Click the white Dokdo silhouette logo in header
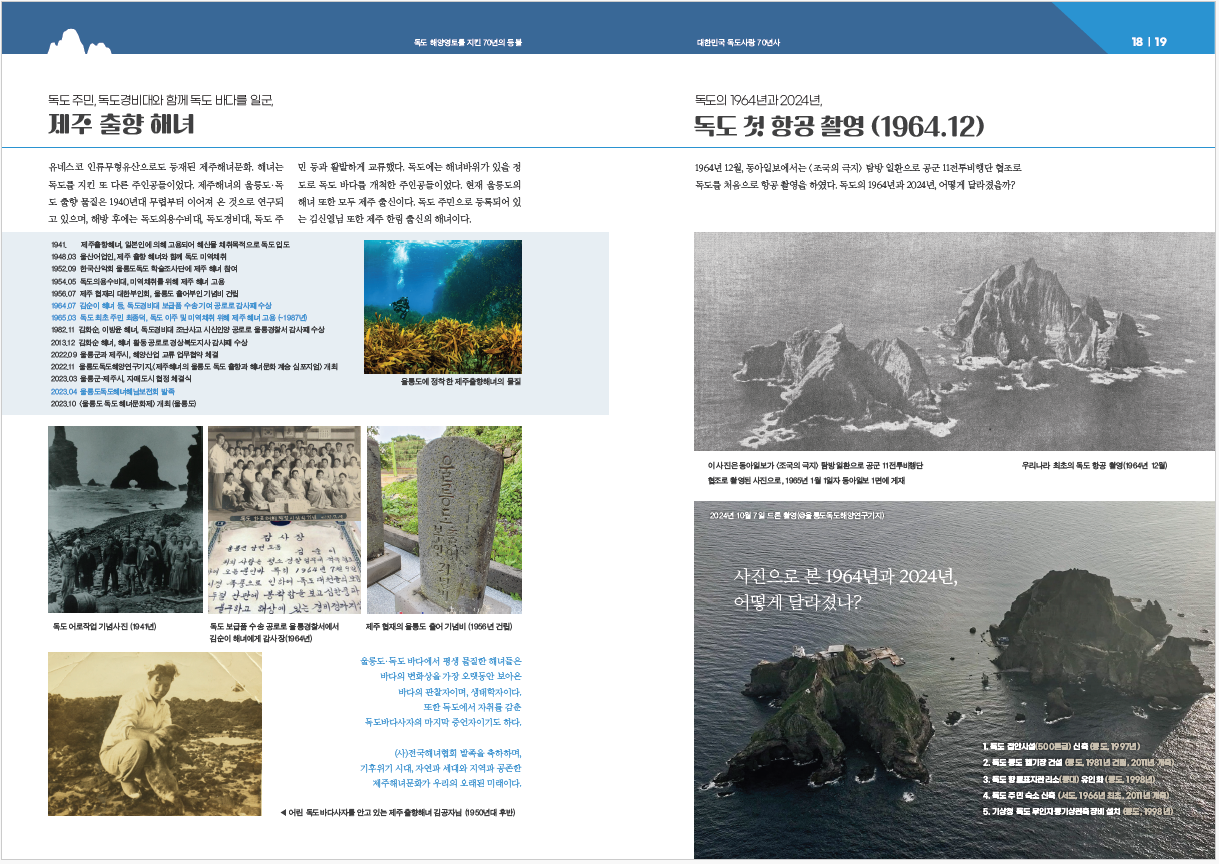 click(x=80, y=40)
